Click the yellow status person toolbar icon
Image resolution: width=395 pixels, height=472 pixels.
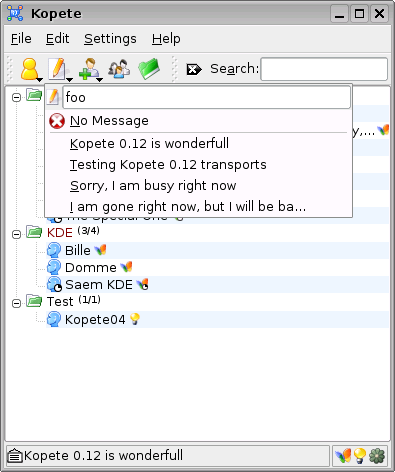29,69
